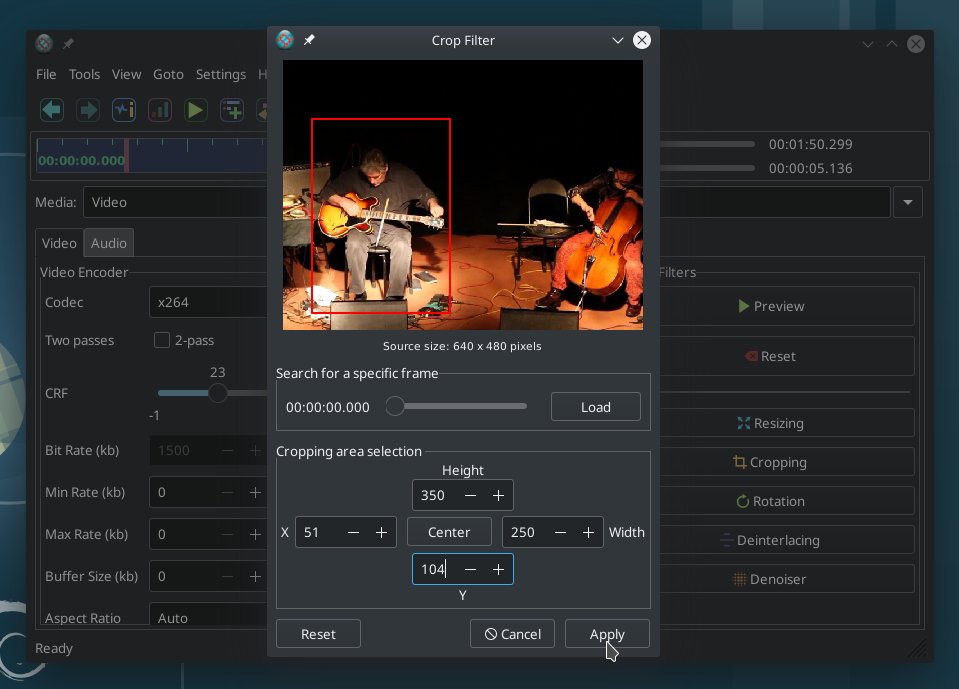The image size is (959, 689).
Task: Click the green play encode icon
Action: point(196,111)
